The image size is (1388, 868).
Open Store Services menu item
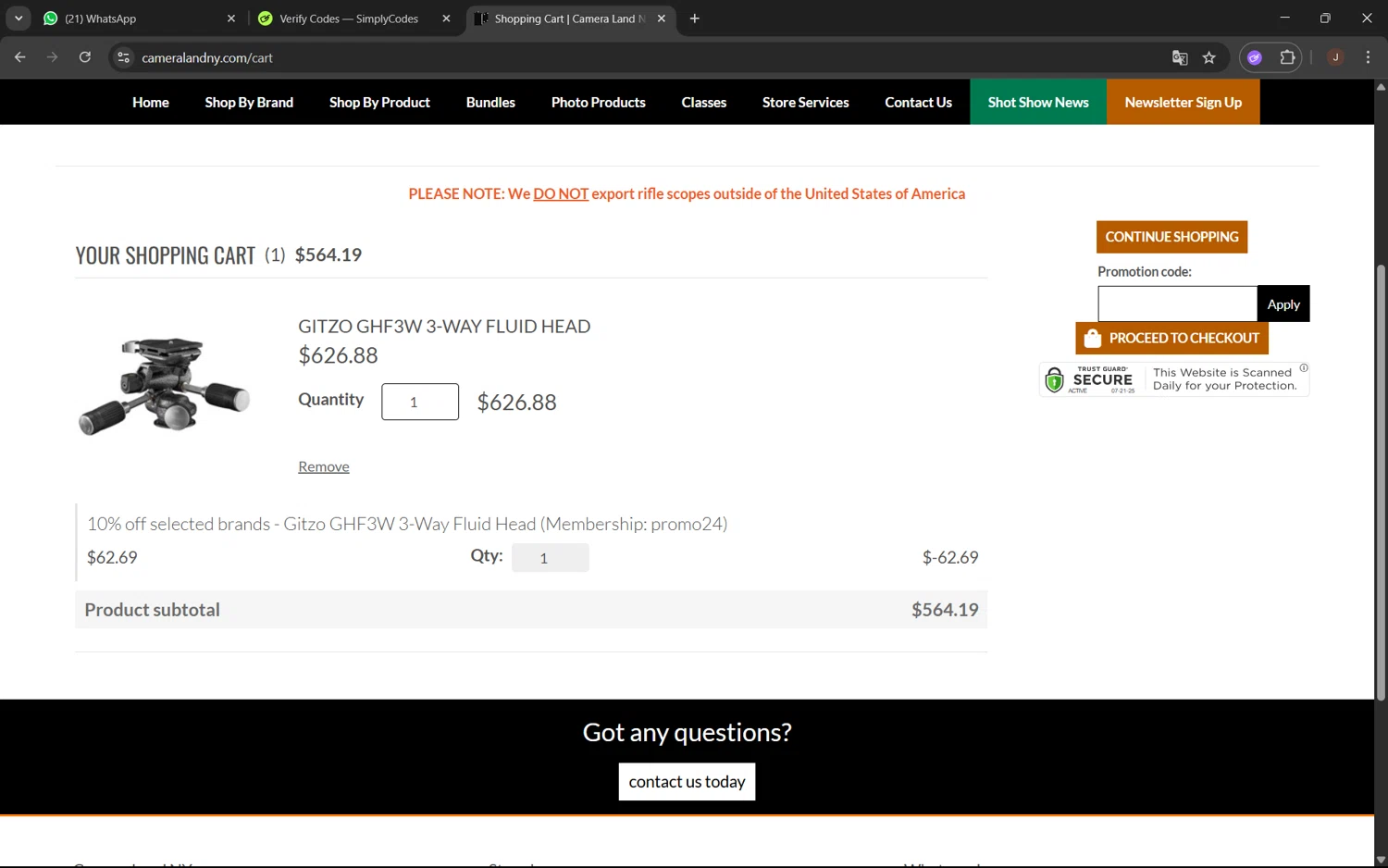pyautogui.click(x=806, y=102)
